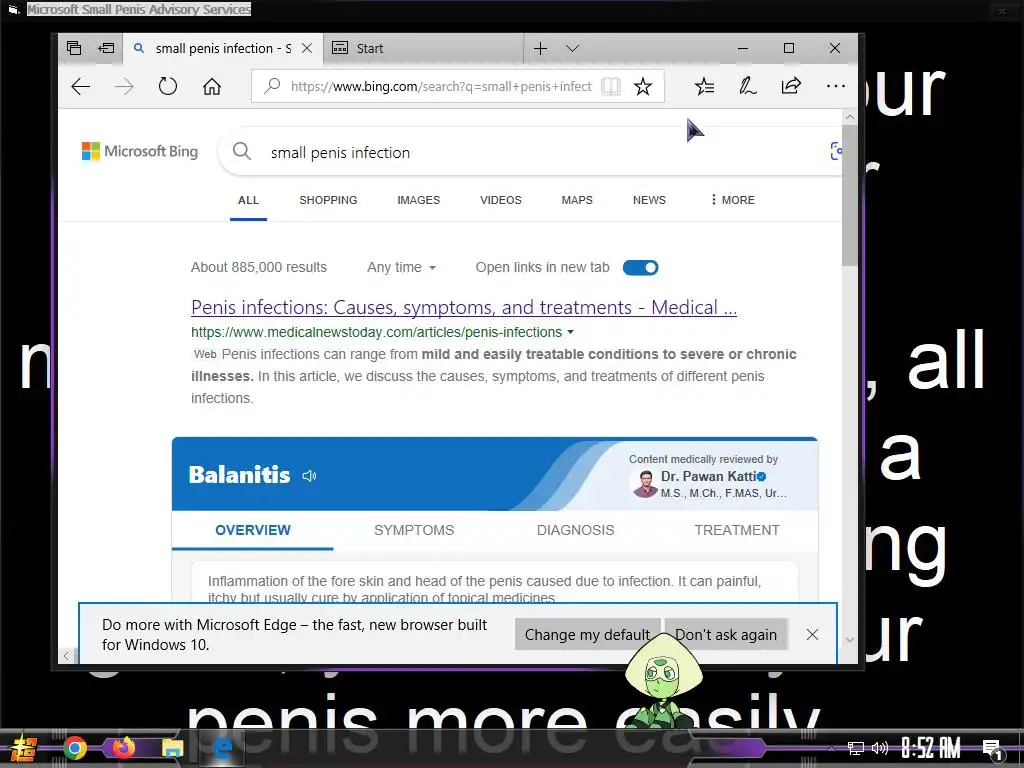The height and width of the screenshot is (768, 1024).
Task: Switch to SHOPPING results
Action: [328, 200]
